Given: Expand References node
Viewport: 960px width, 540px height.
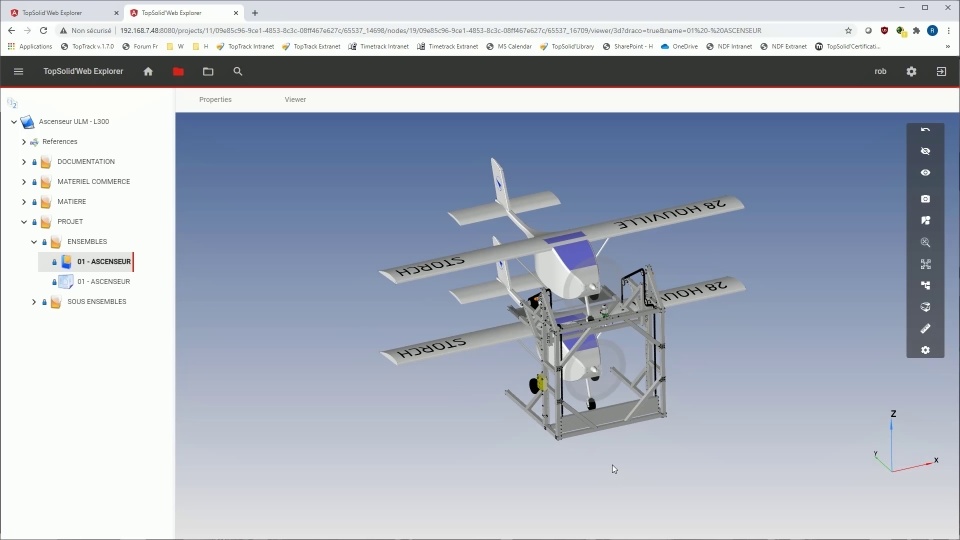Looking at the screenshot, I should coord(24,142).
